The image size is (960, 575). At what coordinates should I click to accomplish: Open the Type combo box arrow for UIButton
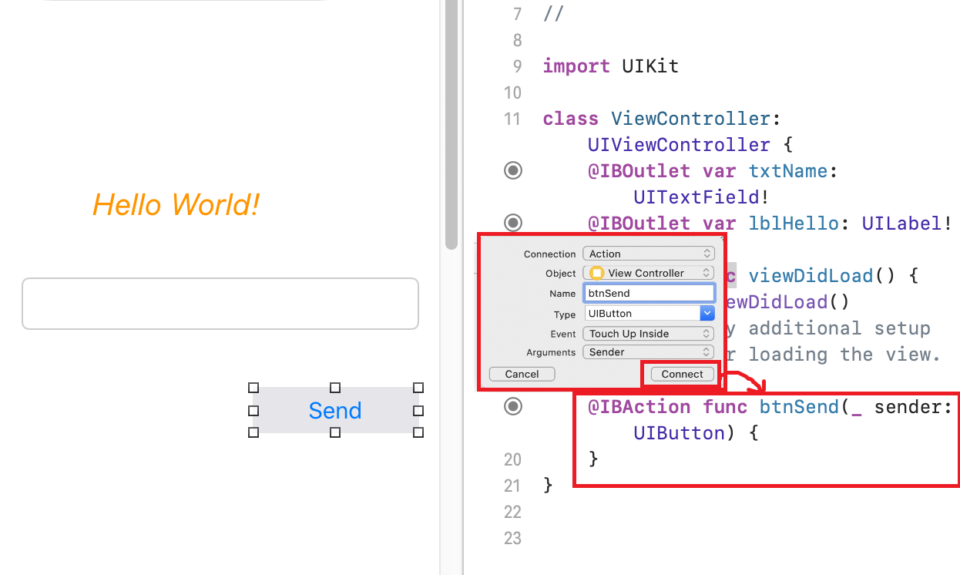tap(707, 313)
